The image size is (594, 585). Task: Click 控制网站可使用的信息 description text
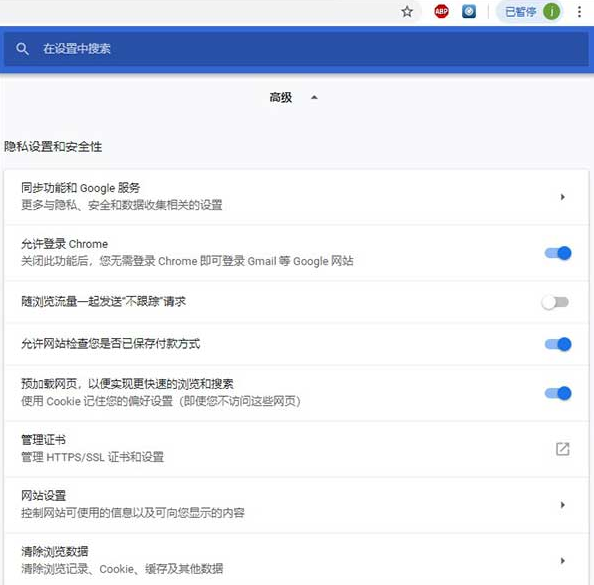click(x=133, y=513)
